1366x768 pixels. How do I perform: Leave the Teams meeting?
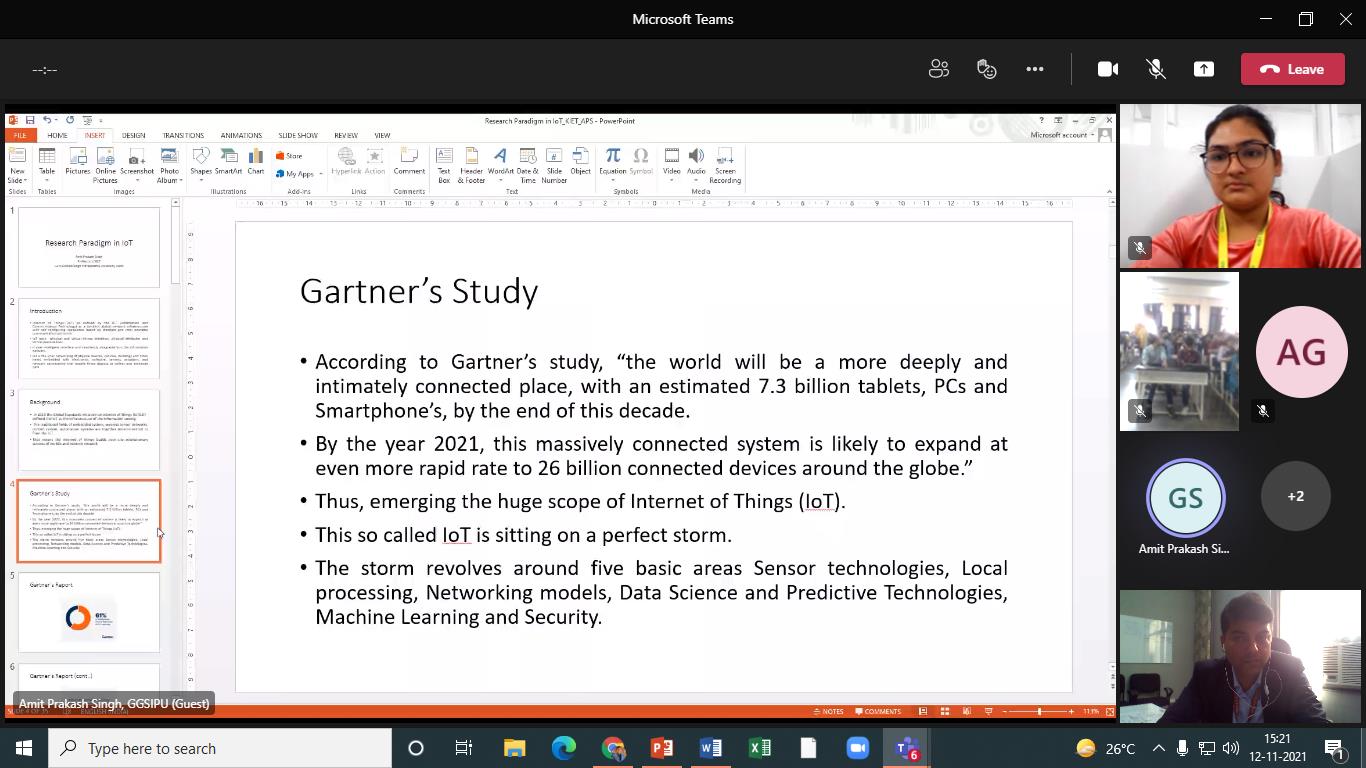click(x=1292, y=69)
